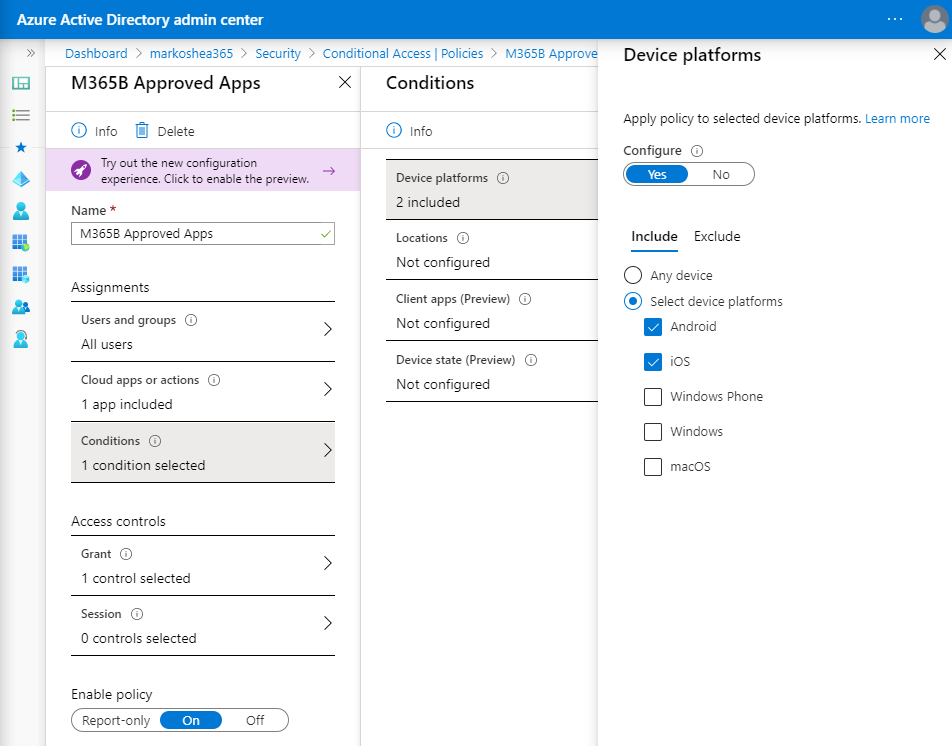Click the Delete trash icon

pos(141,131)
